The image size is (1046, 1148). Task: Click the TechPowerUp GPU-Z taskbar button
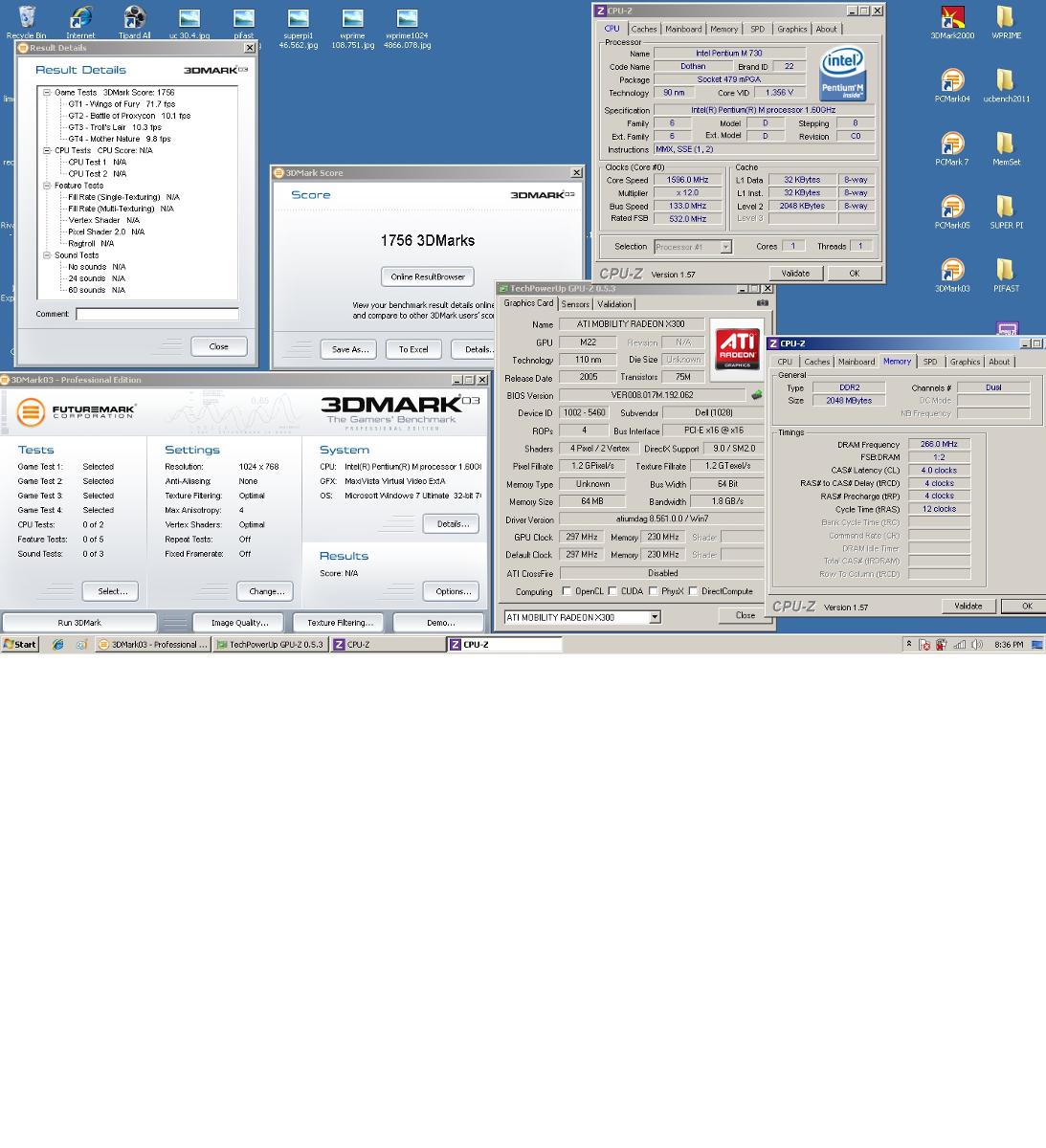270,645
